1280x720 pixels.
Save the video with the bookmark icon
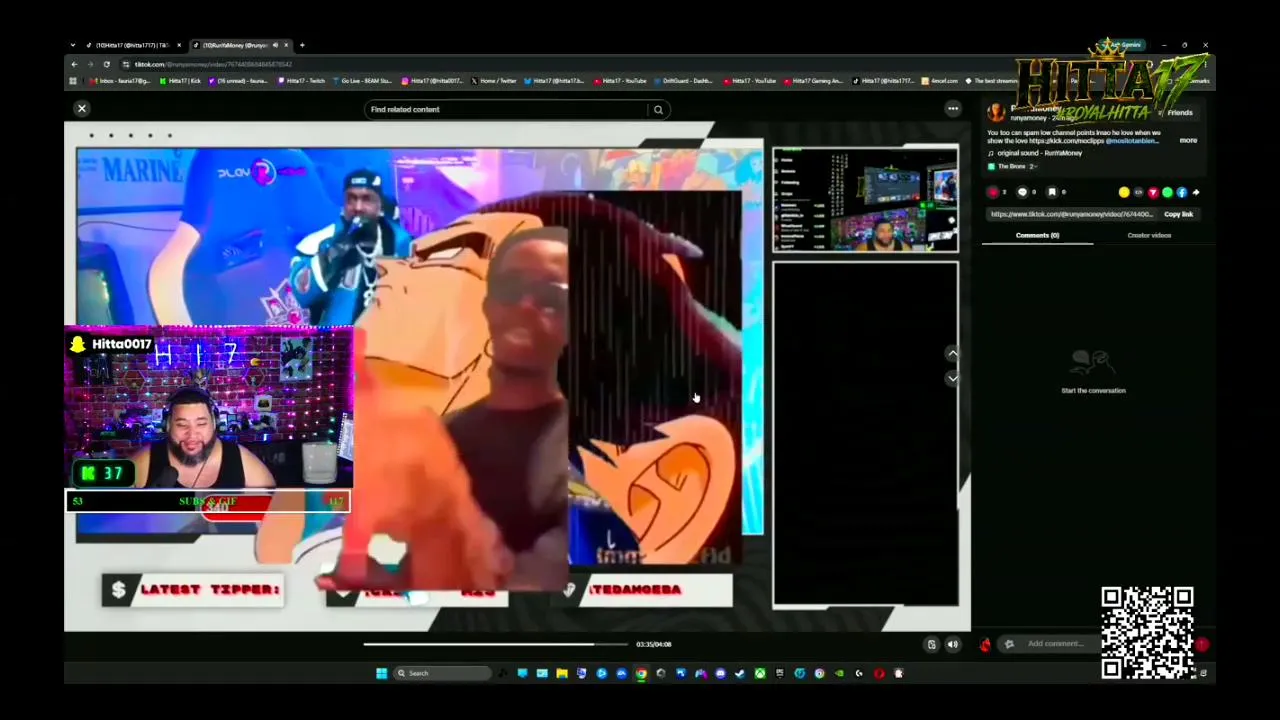[x=1051, y=192]
